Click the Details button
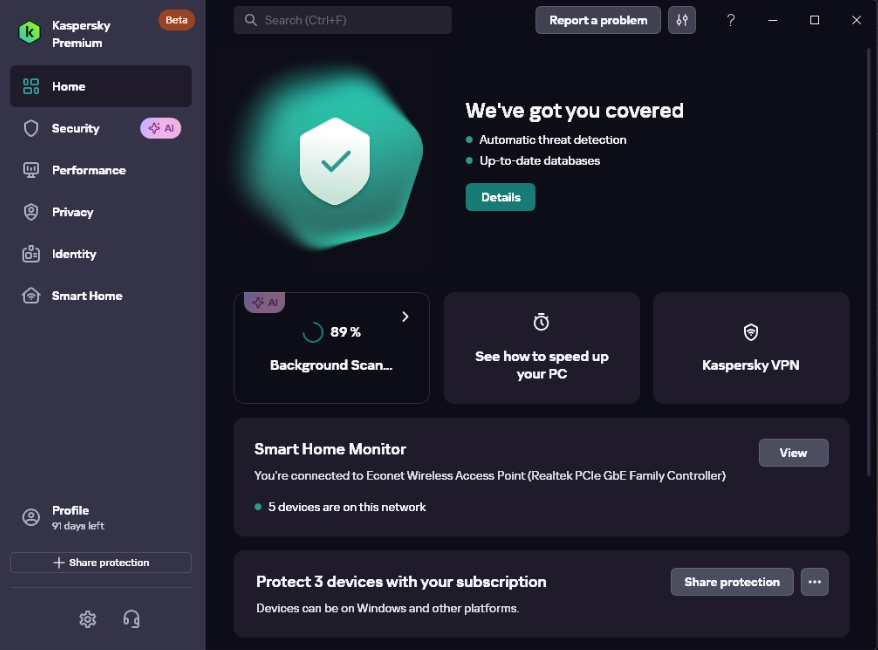The width and height of the screenshot is (878, 650). point(501,197)
